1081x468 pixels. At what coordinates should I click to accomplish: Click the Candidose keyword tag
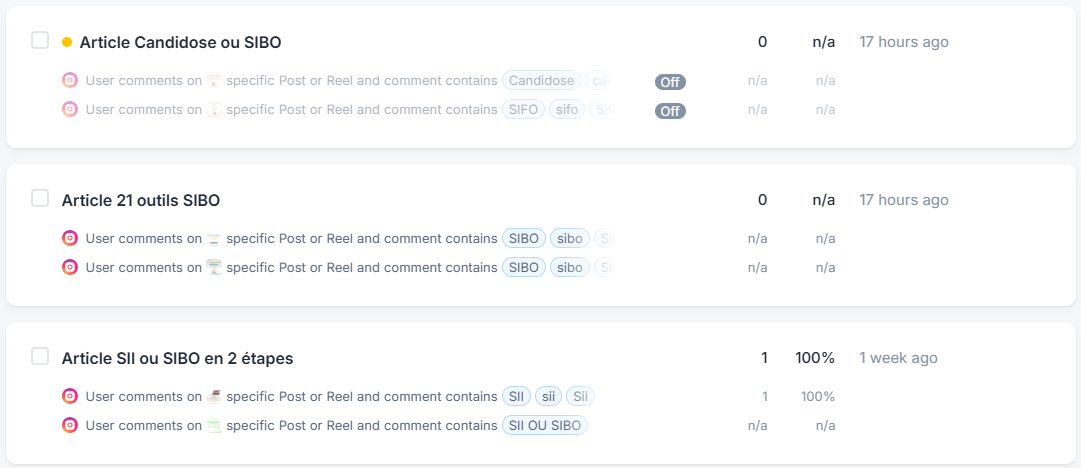[x=541, y=81]
